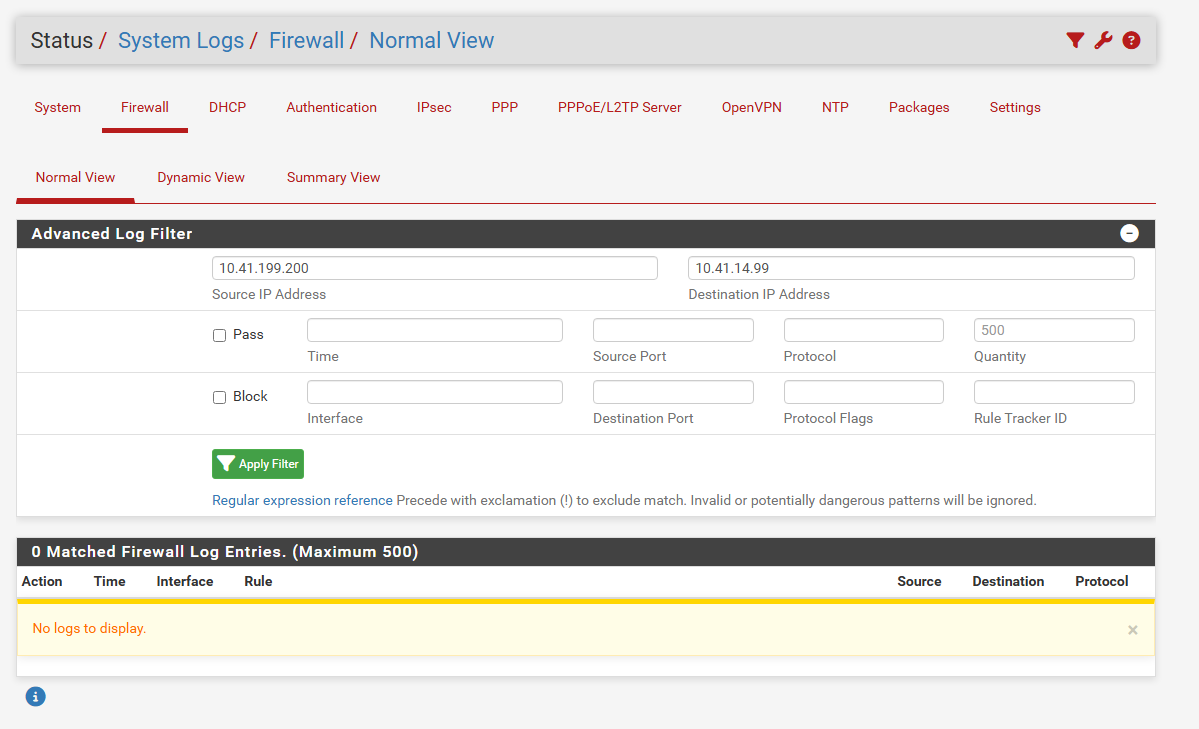This screenshot has width=1199, height=729.
Task: Open the Regular expression reference link
Action: (x=302, y=500)
